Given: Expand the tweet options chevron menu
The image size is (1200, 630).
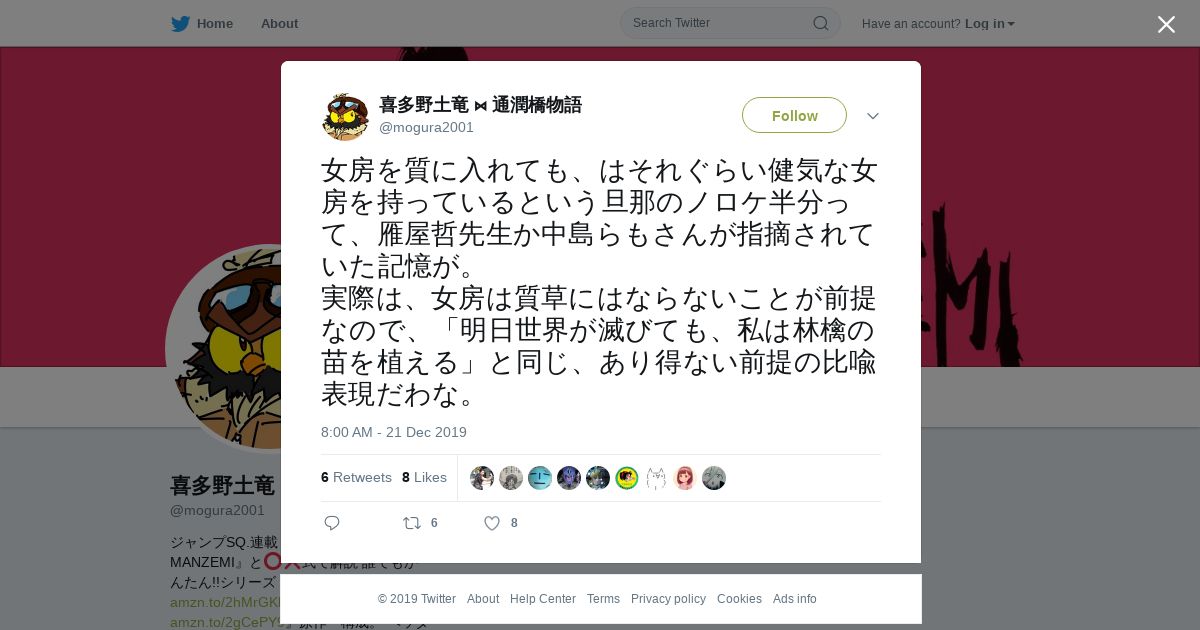Looking at the screenshot, I should [873, 116].
